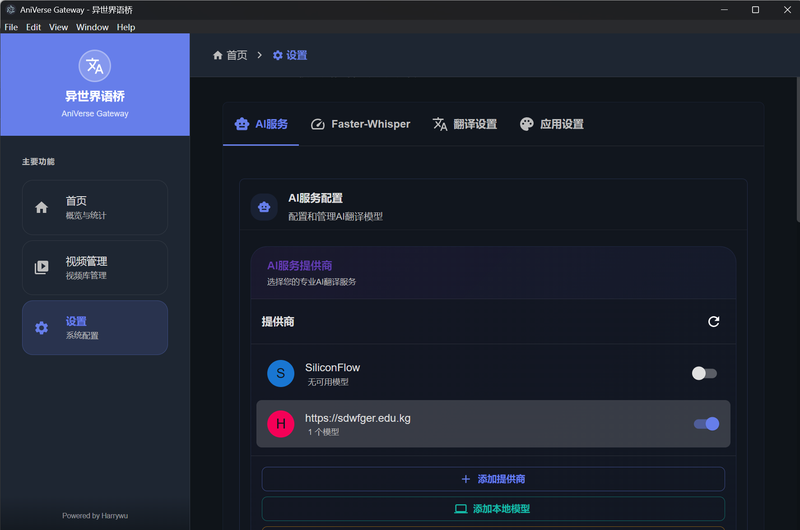
Task: Click the refresh providers icon
Action: tap(713, 322)
